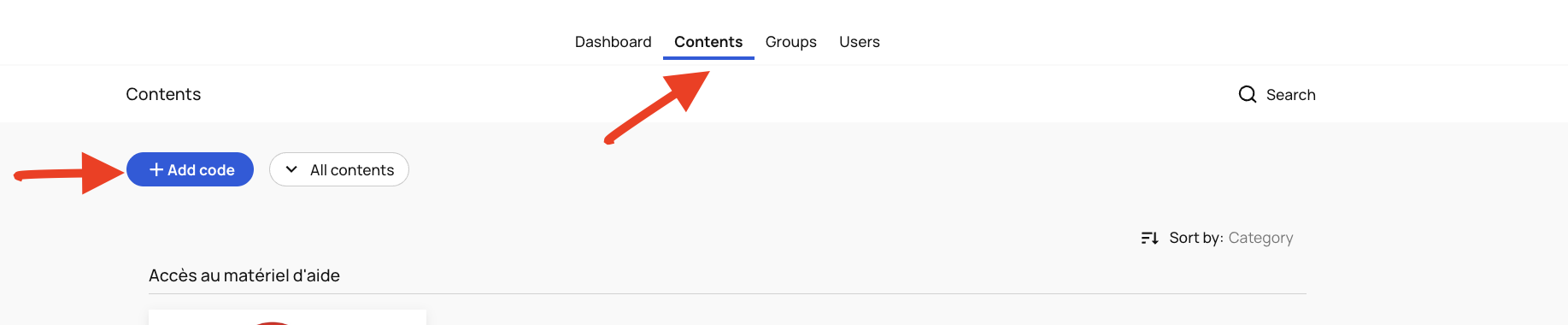
Task: Click the blue Add code button
Action: (190, 169)
